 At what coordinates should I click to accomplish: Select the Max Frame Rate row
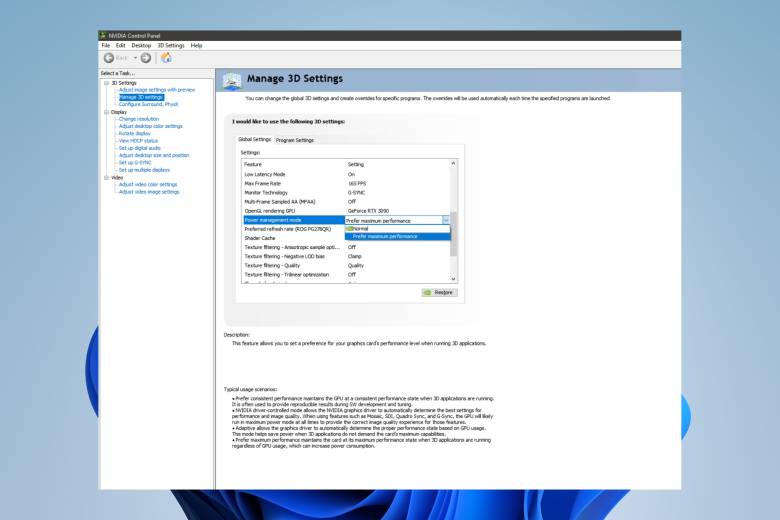click(346, 184)
